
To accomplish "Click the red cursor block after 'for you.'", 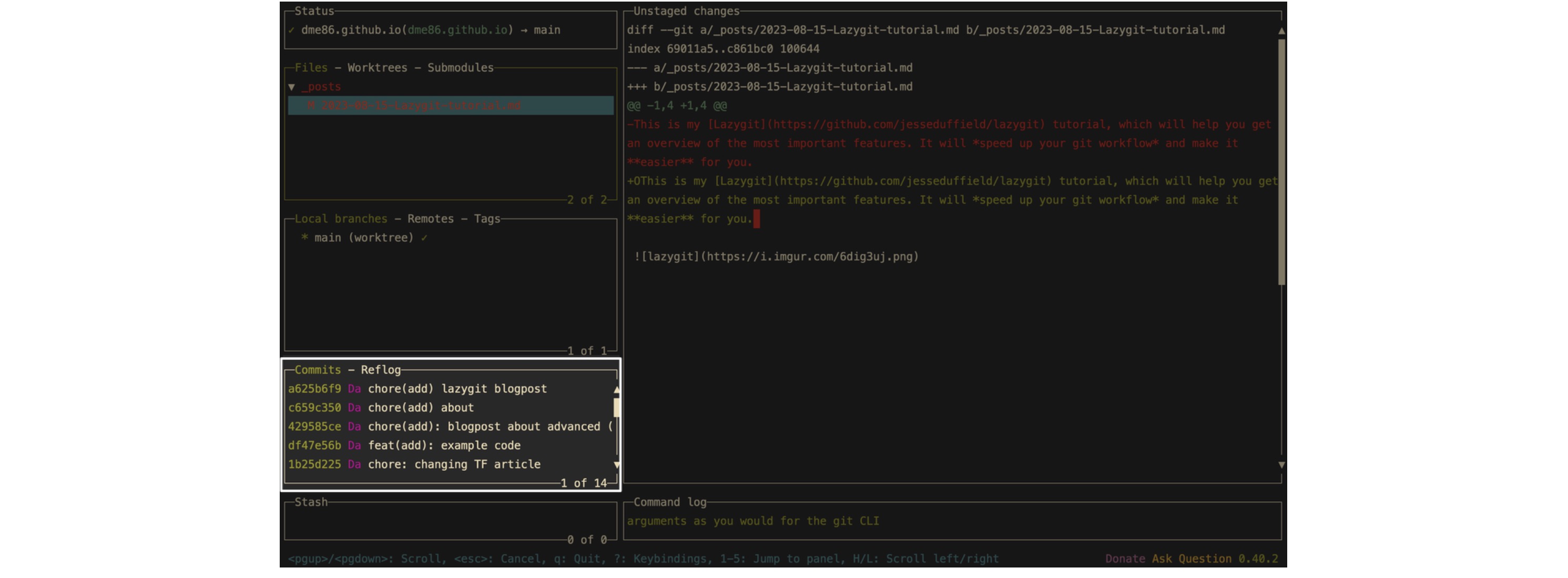I will pyautogui.click(x=757, y=219).
